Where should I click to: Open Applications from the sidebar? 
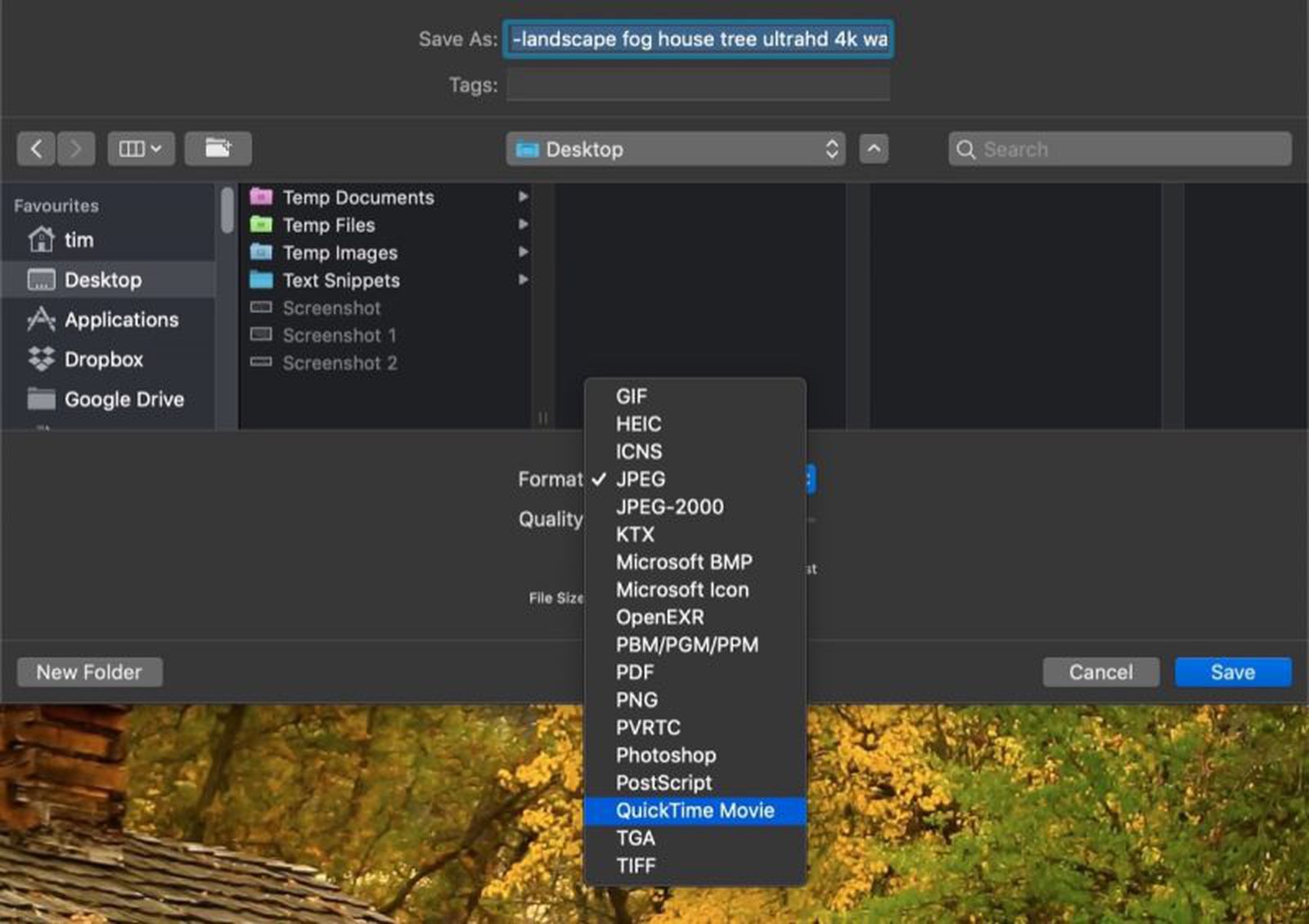click(121, 320)
